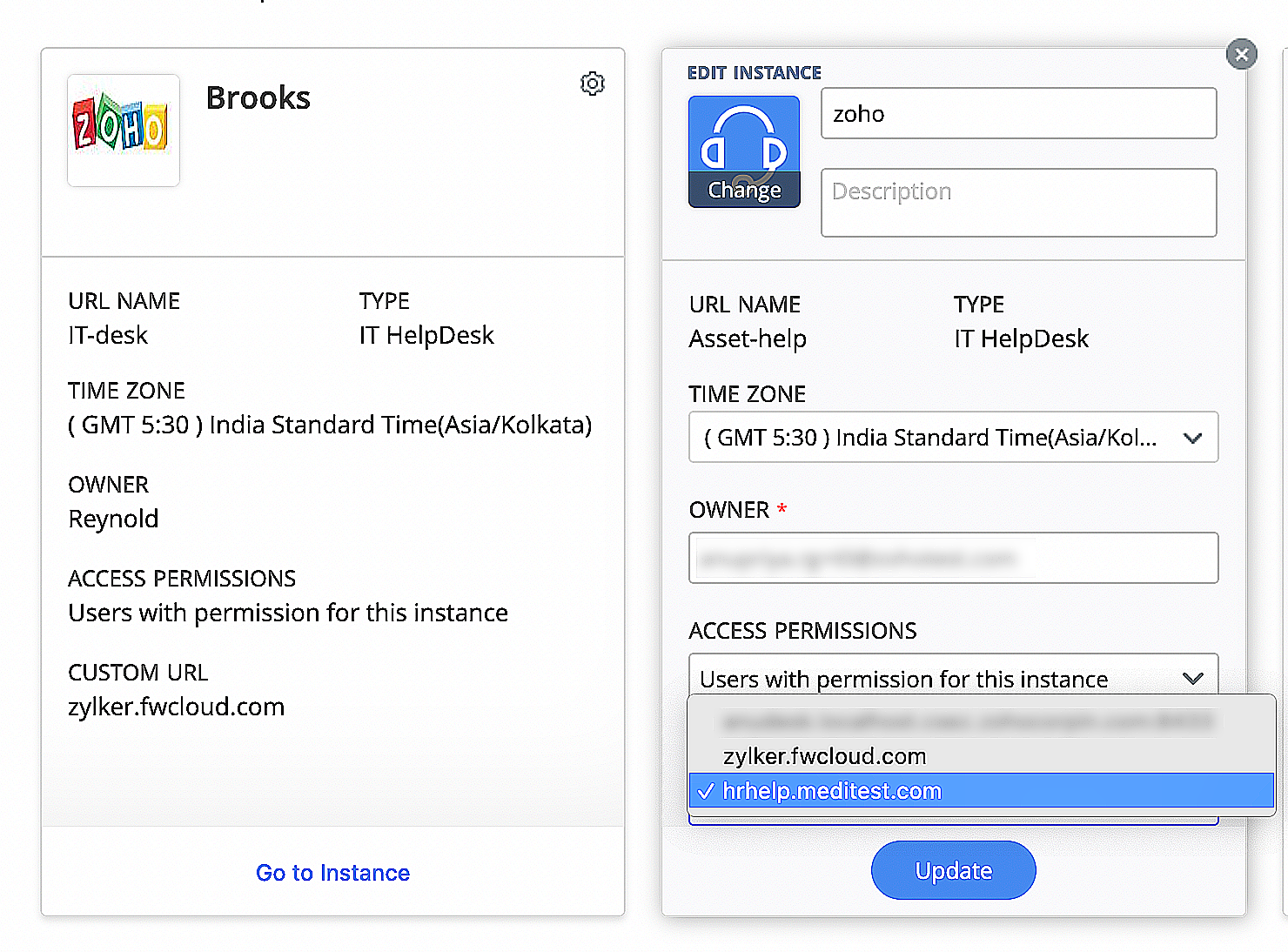Click Change to pick a new instance icon

(x=744, y=190)
